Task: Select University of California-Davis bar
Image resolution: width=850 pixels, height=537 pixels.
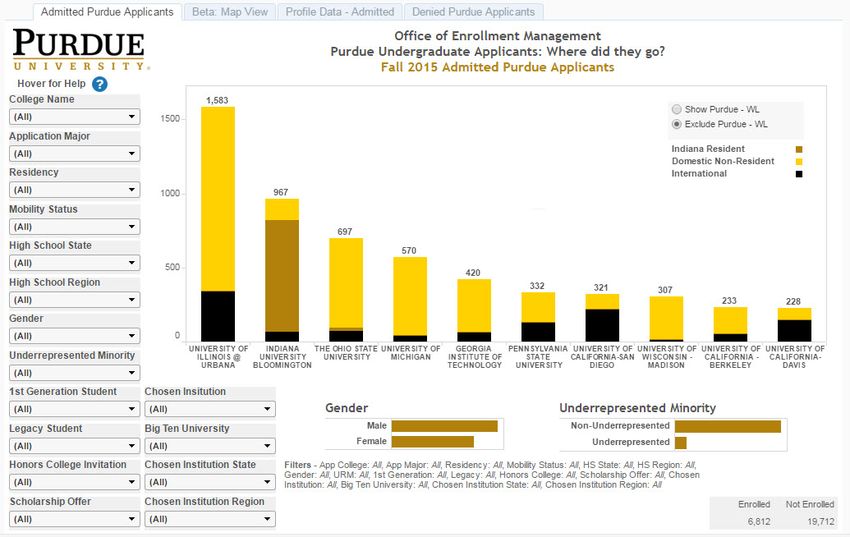Action: (794, 325)
